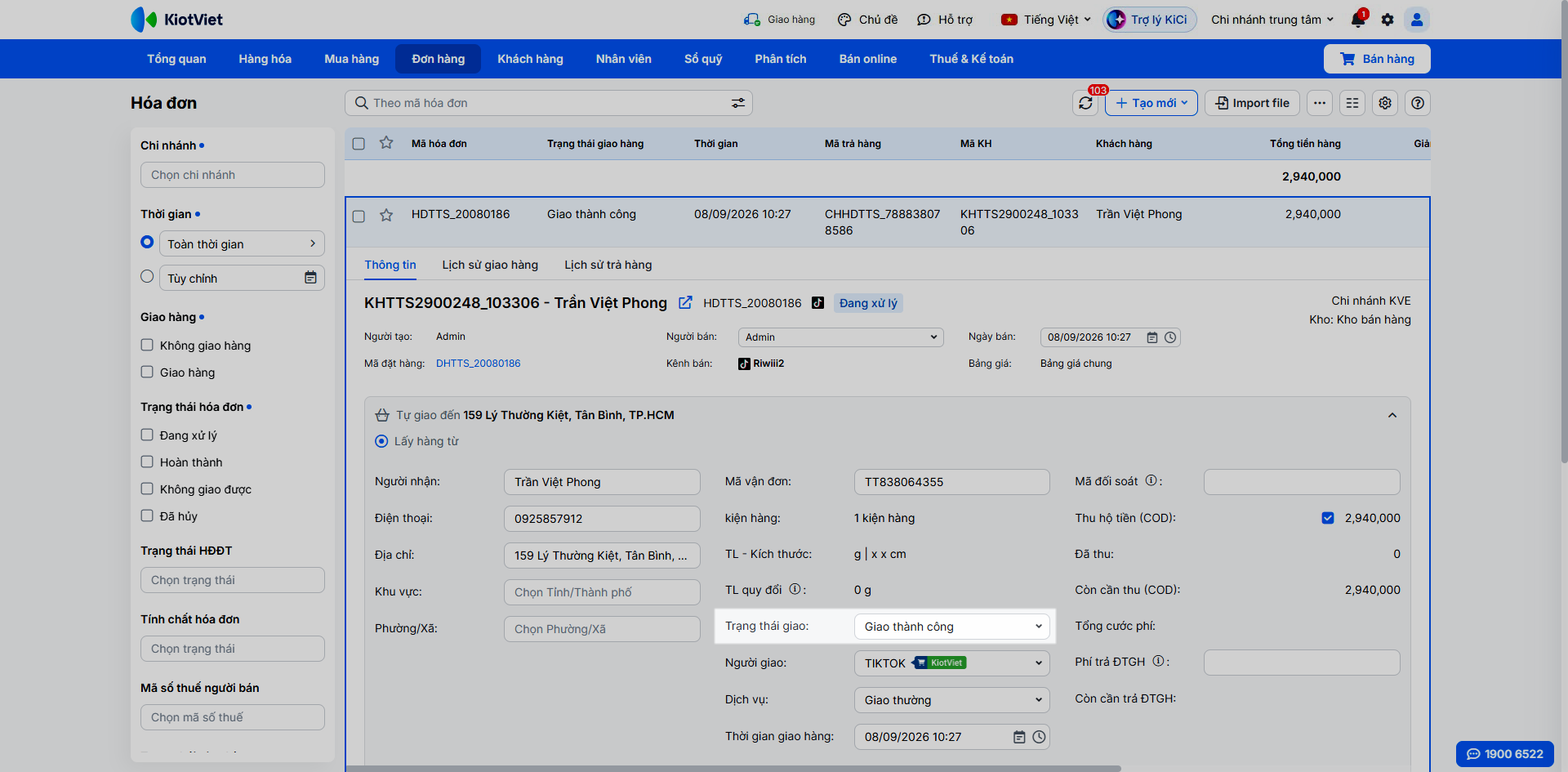The width and height of the screenshot is (1568, 772).
Task: Open search filter options icon
Action: point(737,103)
